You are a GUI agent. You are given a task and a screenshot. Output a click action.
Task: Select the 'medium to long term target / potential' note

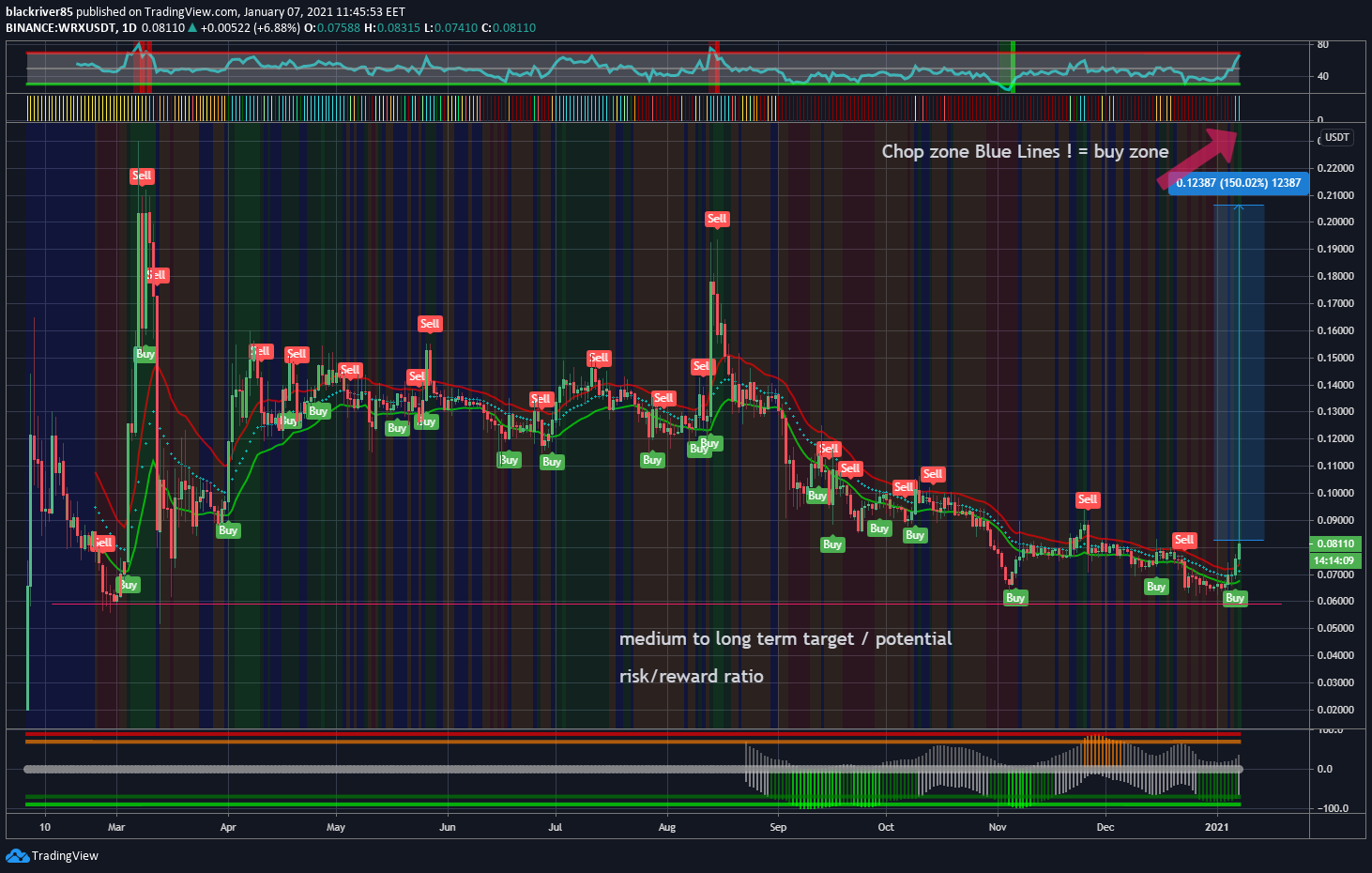[x=785, y=639]
